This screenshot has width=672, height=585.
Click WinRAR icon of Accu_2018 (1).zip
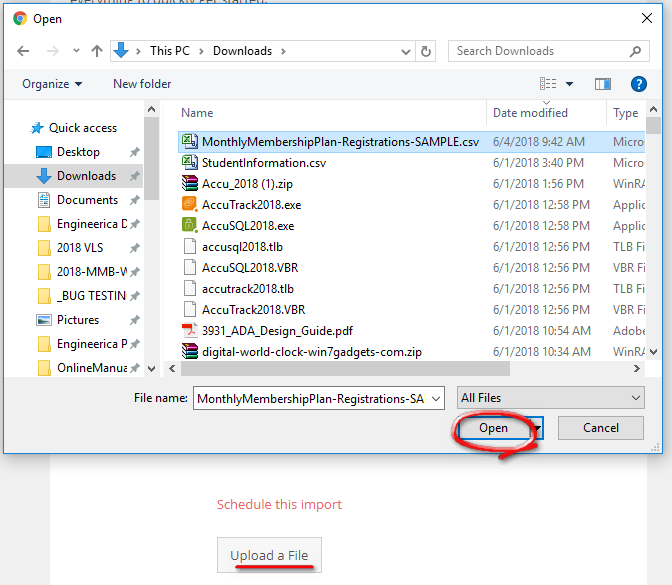[189, 183]
